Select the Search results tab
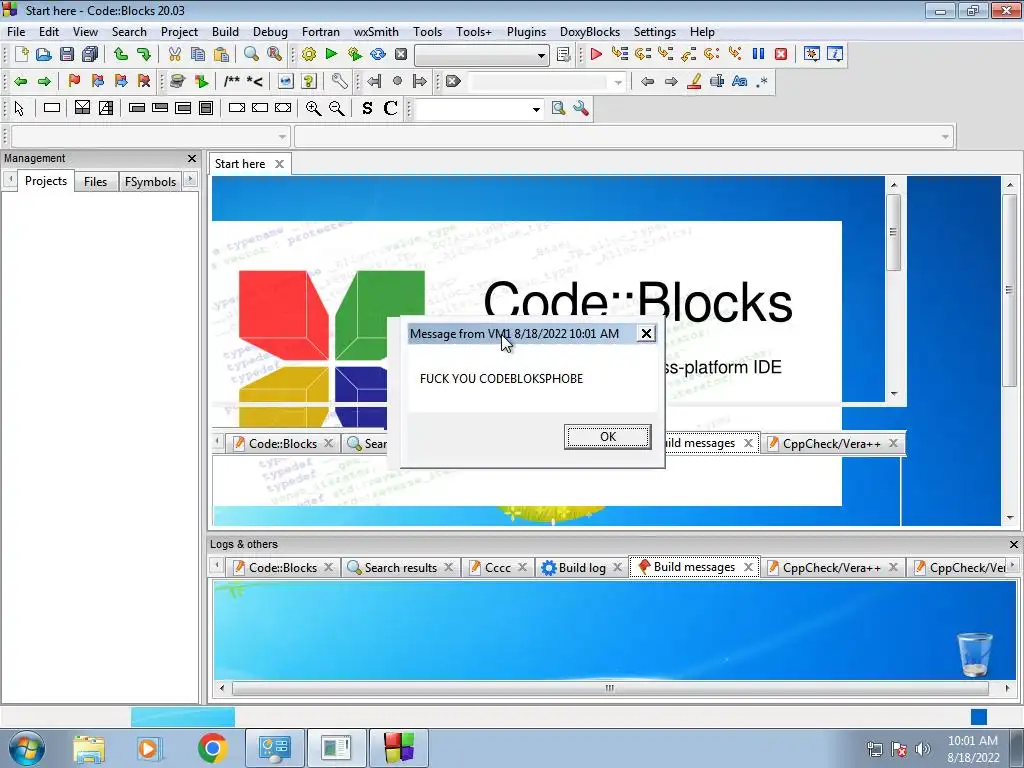Image resolution: width=1024 pixels, height=768 pixels. [400, 568]
